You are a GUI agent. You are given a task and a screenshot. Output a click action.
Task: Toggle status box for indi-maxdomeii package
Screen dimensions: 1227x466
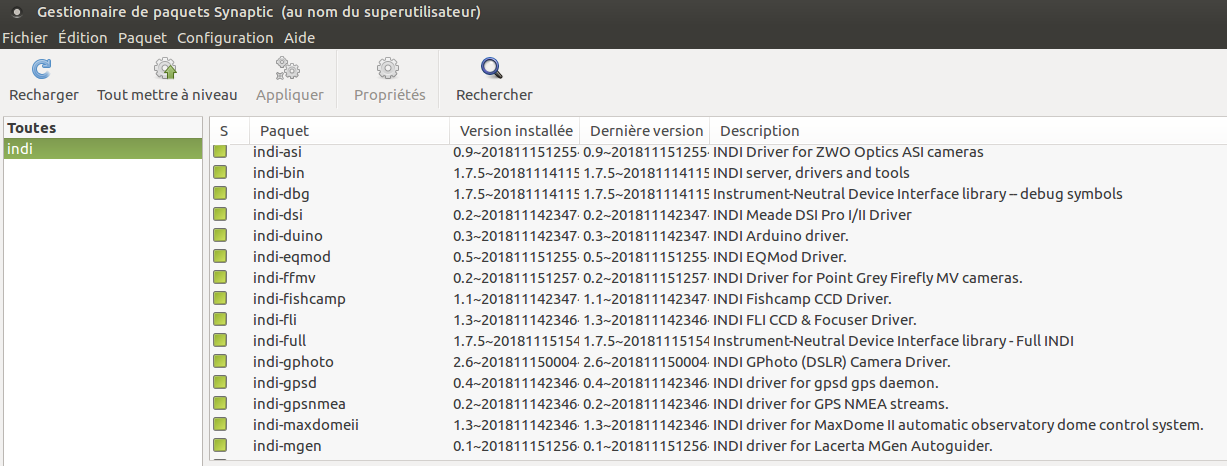tap(220, 425)
